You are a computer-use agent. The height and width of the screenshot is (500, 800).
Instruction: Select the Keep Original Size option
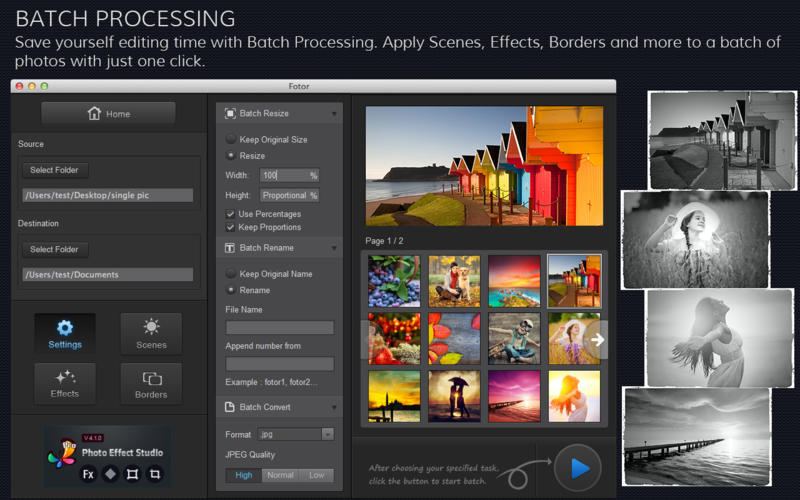231,139
